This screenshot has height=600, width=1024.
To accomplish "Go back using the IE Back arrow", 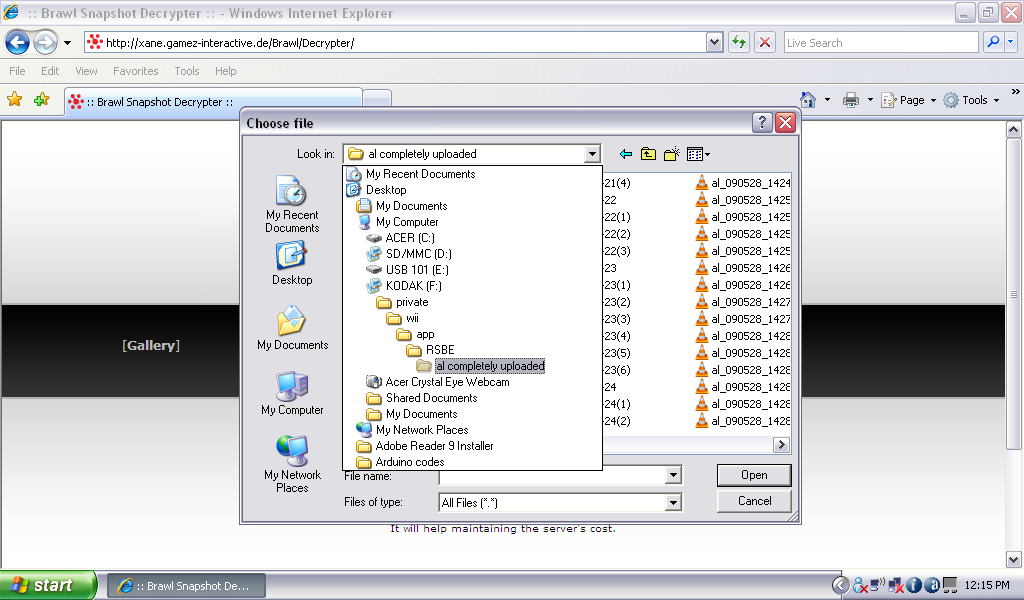I will (18, 43).
